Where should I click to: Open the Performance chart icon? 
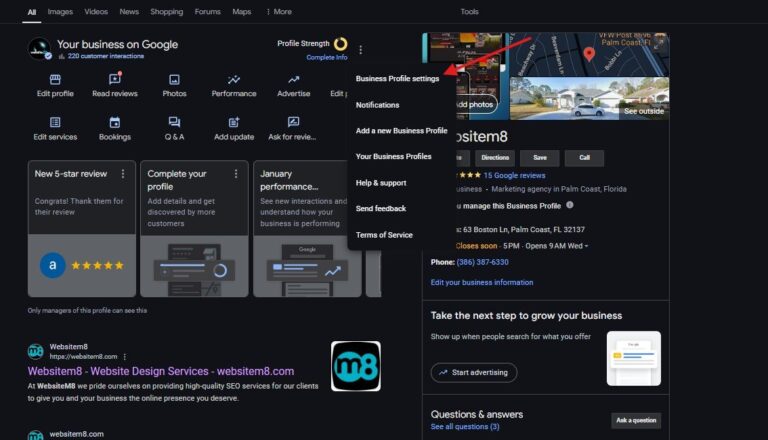[233, 79]
